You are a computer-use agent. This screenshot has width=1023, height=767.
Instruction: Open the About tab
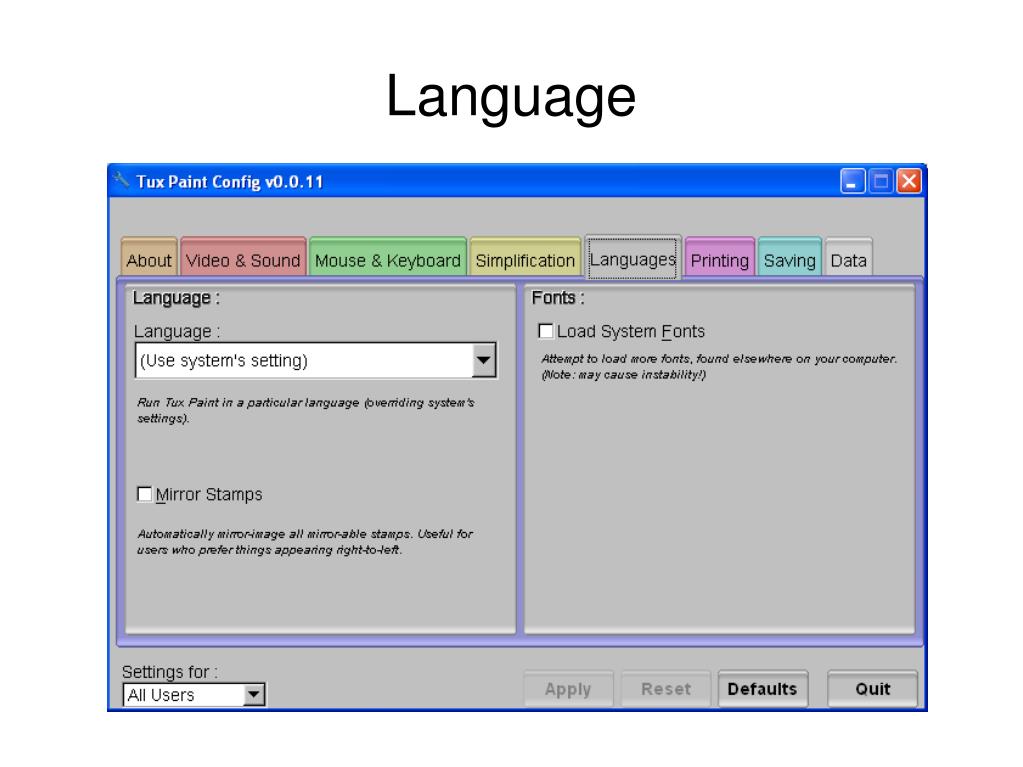[x=149, y=258]
